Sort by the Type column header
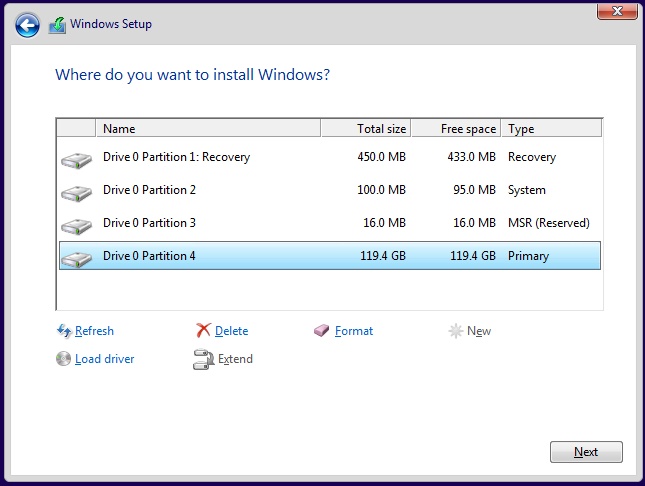This screenshot has width=645, height=486. [552, 128]
